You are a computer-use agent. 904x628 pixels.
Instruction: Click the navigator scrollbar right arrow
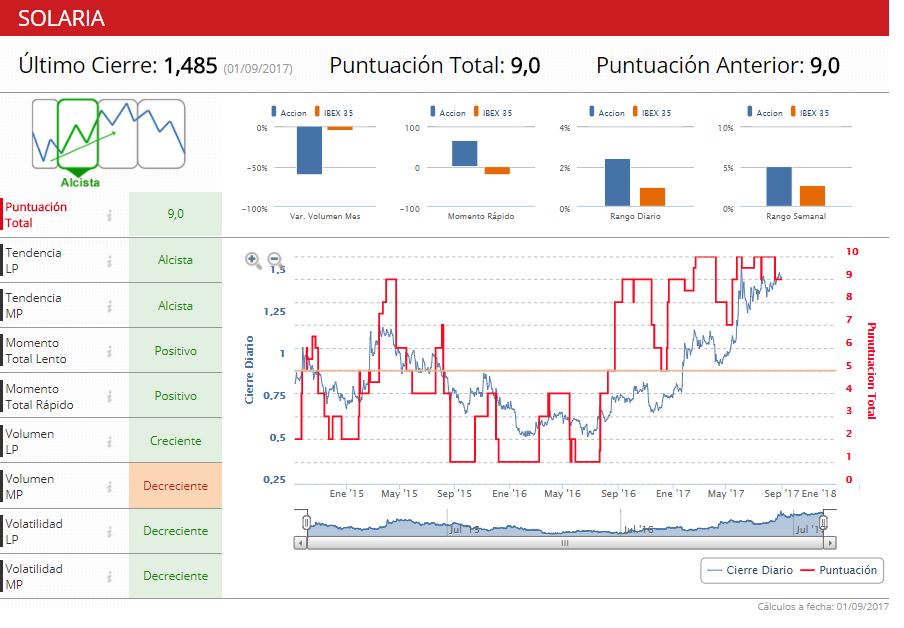click(x=830, y=543)
